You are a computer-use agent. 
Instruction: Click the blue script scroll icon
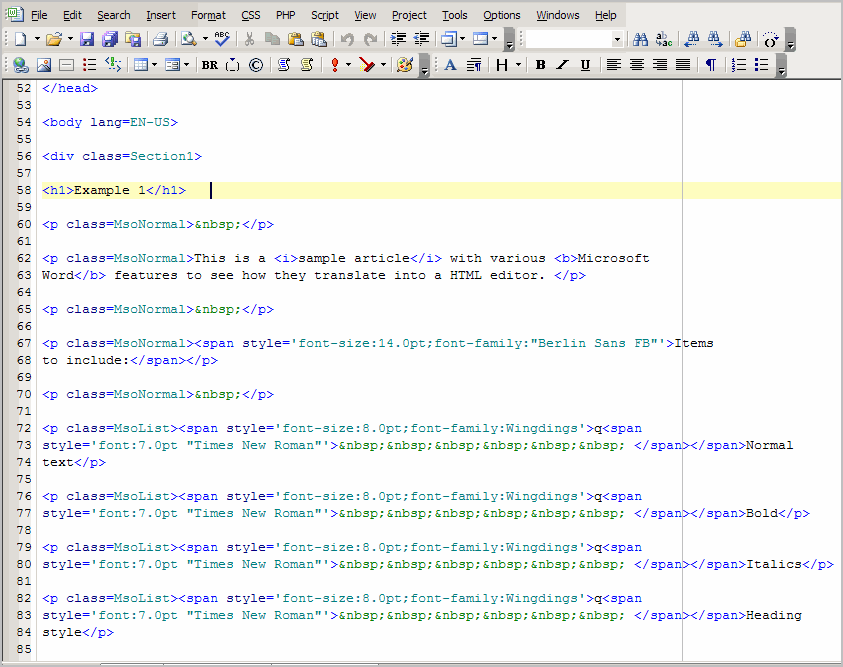284,65
